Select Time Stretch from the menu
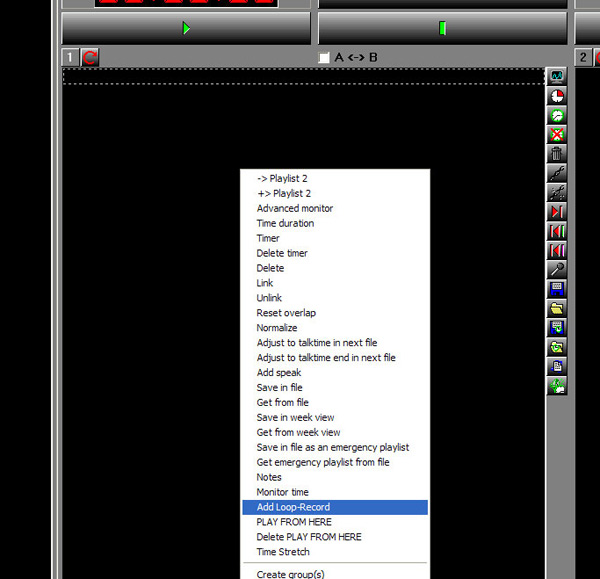 pyautogui.click(x=335, y=552)
